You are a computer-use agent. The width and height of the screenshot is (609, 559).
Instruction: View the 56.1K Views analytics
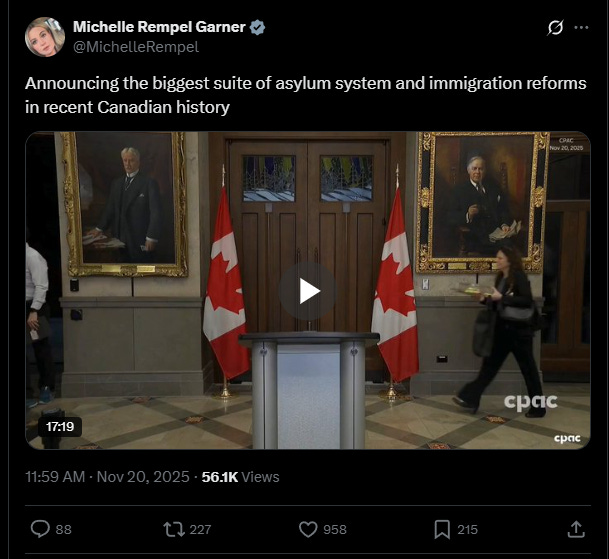[240, 477]
